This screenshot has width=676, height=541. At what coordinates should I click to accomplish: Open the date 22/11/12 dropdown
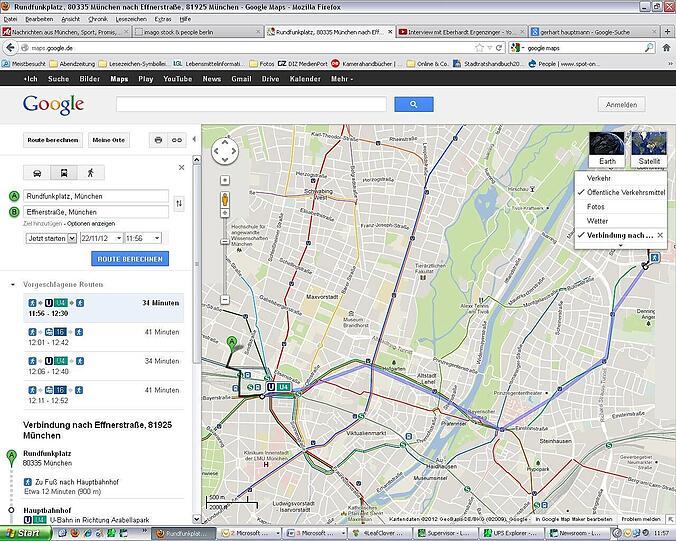pos(101,238)
